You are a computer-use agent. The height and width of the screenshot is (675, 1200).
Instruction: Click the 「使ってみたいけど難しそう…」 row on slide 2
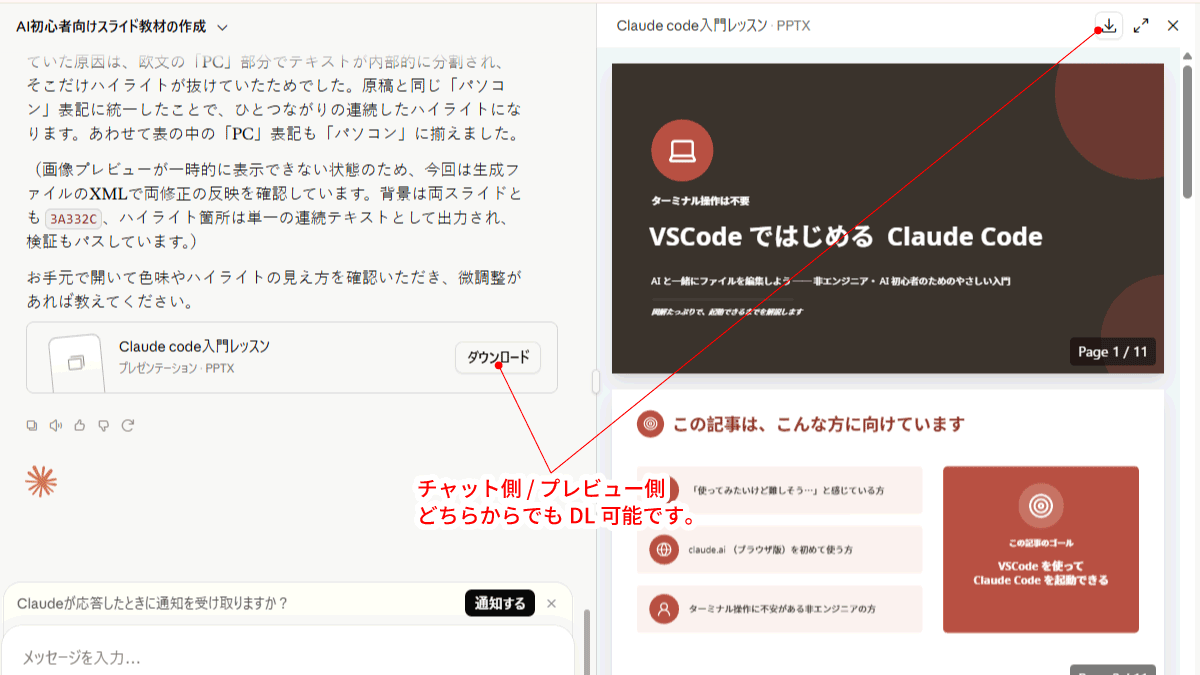coord(780,490)
